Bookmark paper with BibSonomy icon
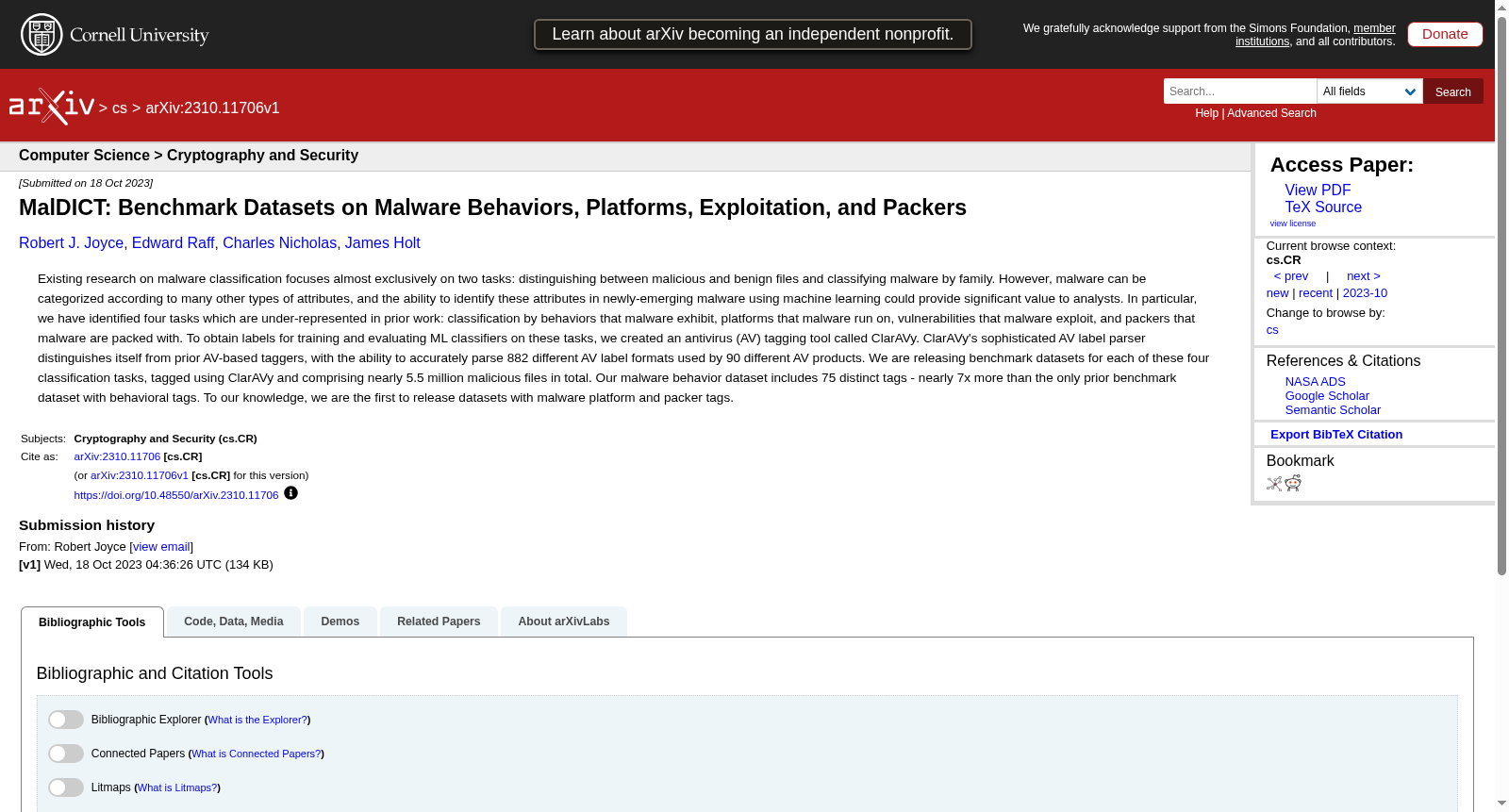This screenshot has width=1509, height=812. click(1274, 484)
